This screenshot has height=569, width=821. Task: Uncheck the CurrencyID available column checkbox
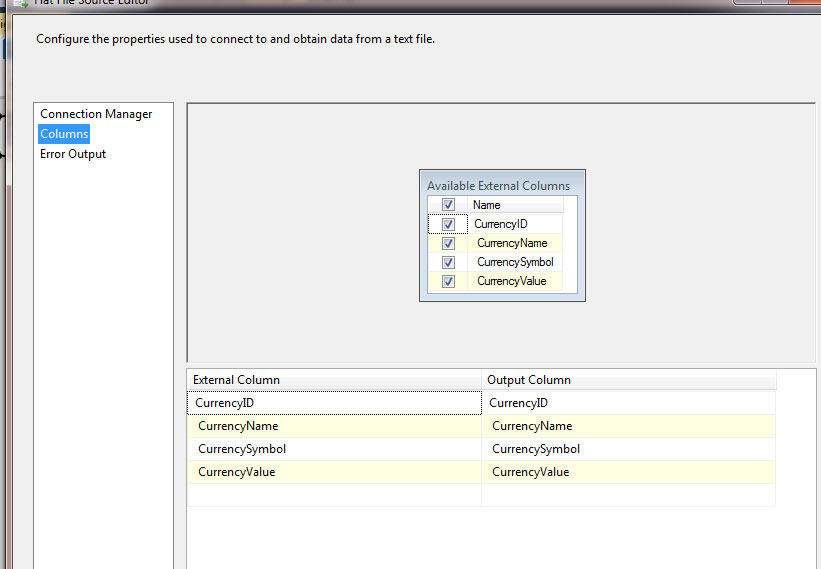(x=448, y=224)
